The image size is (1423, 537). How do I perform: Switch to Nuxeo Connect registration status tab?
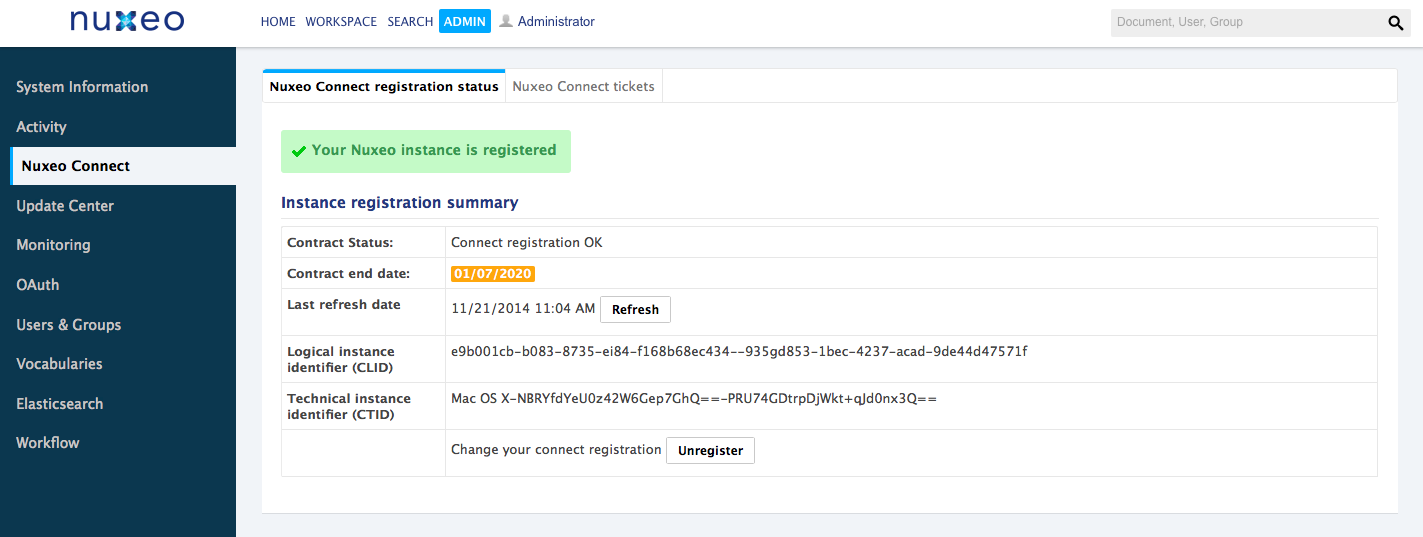384,87
